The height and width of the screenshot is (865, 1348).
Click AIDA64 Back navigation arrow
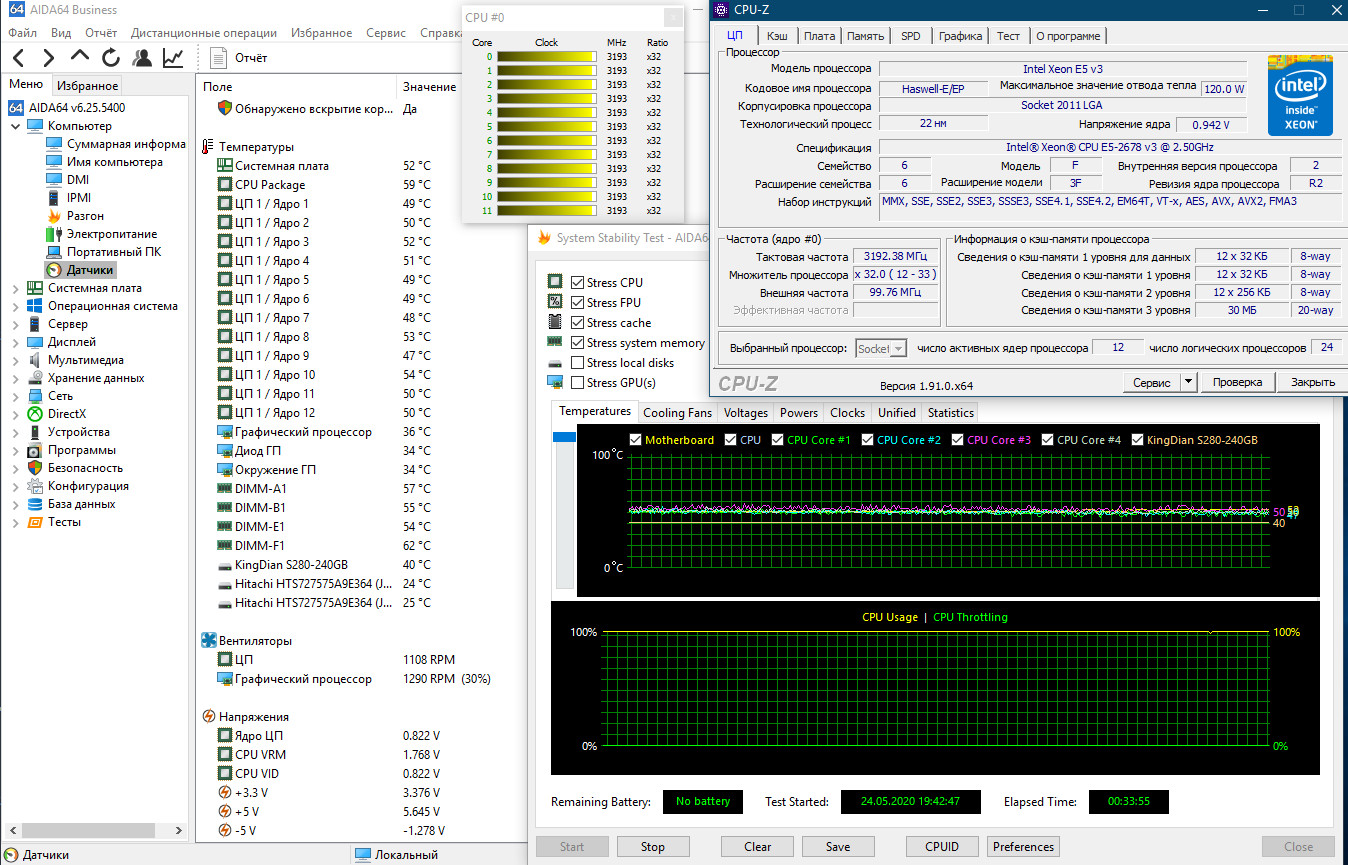pos(19,58)
